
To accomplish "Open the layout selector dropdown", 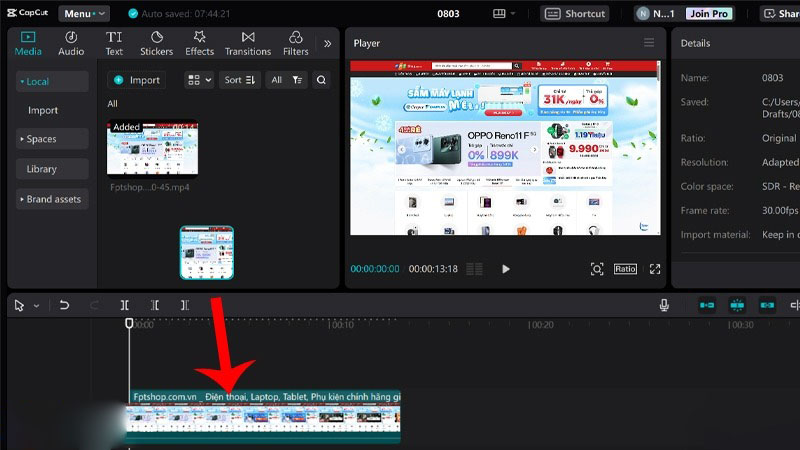I will coord(504,14).
